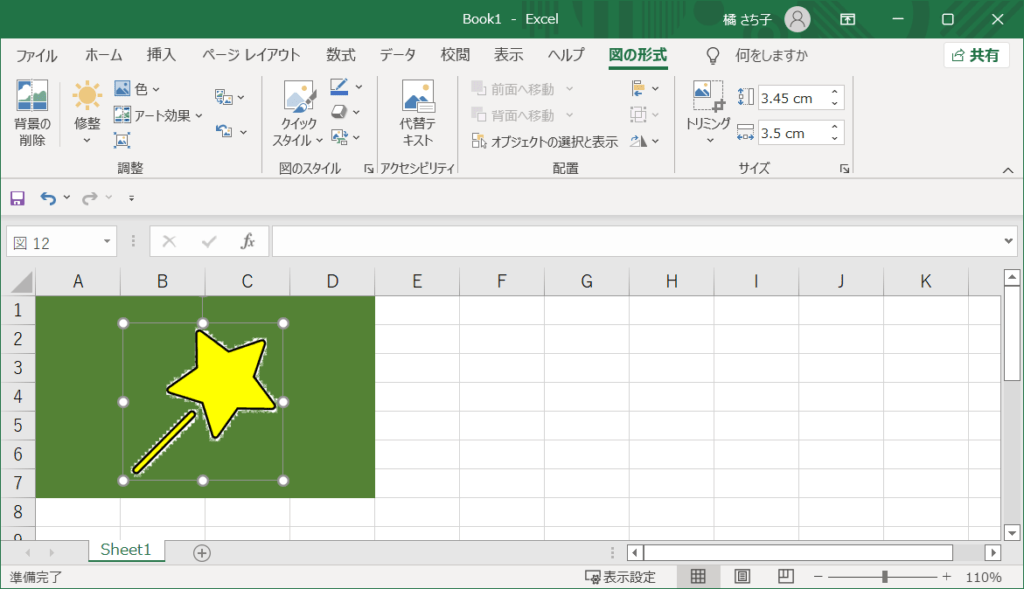
Task: Click the Insert Function fx icon
Action: pyautogui.click(x=248, y=242)
